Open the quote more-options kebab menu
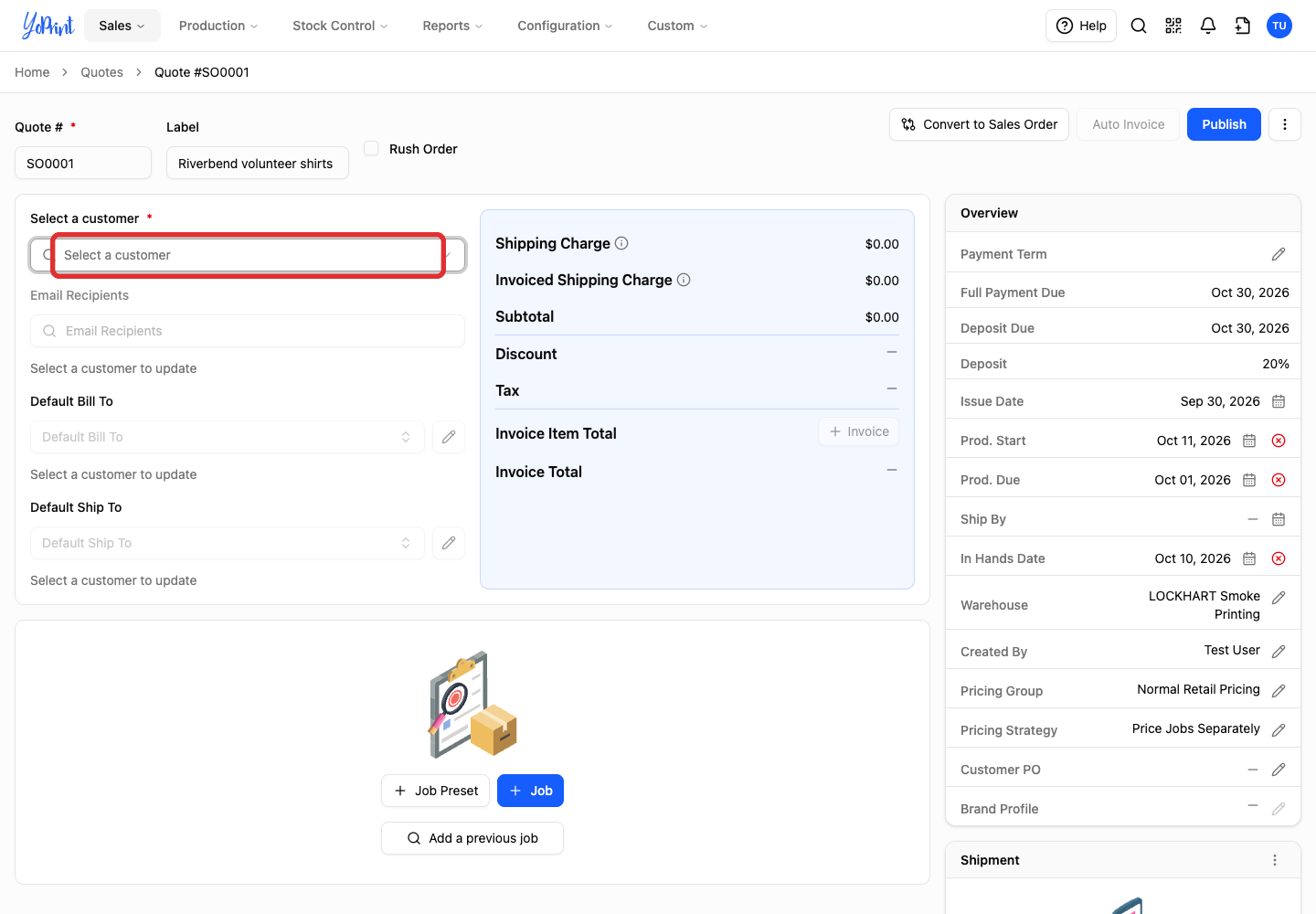The width and height of the screenshot is (1316, 914). (1285, 124)
